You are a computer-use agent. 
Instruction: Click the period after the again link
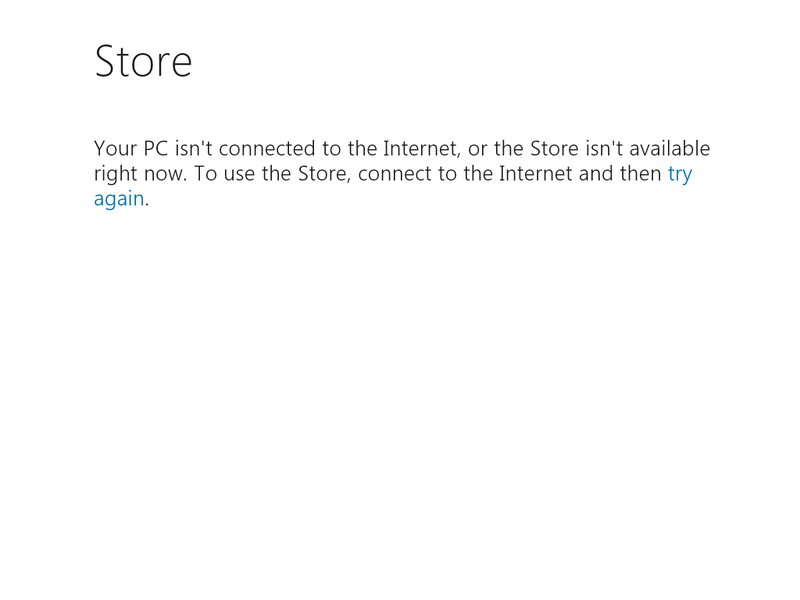pos(146,198)
